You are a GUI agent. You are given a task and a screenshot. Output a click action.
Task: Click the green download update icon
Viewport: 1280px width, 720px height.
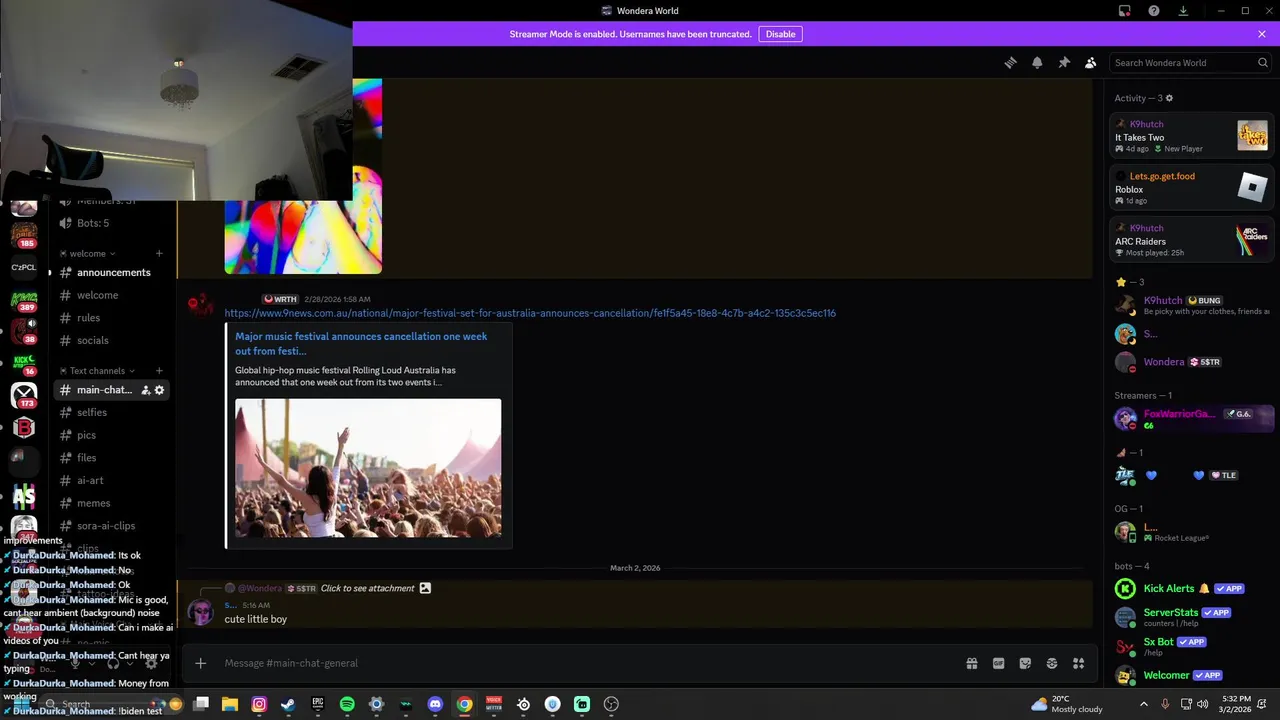(x=1183, y=11)
